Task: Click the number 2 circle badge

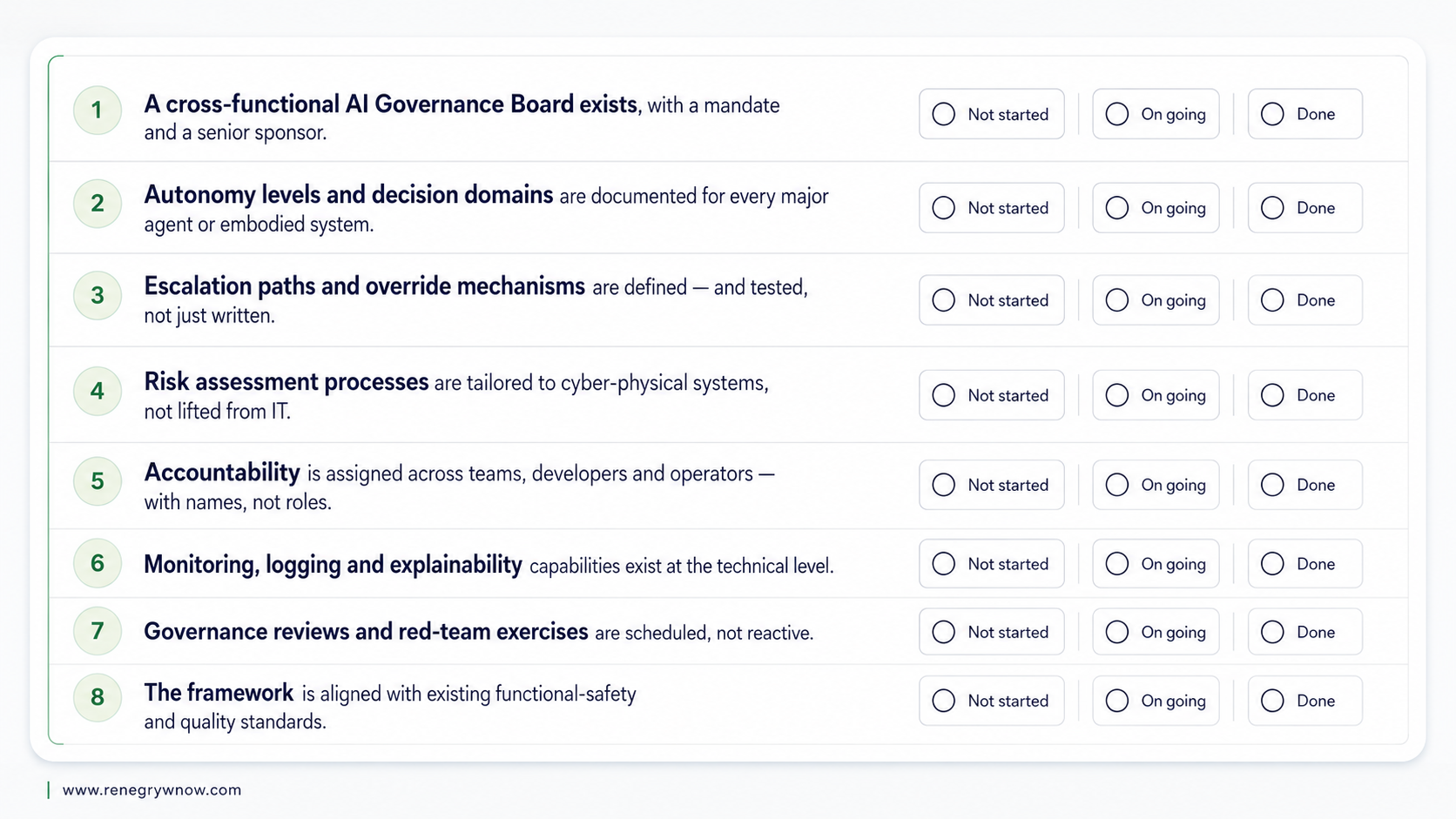Action: pyautogui.click(x=98, y=204)
